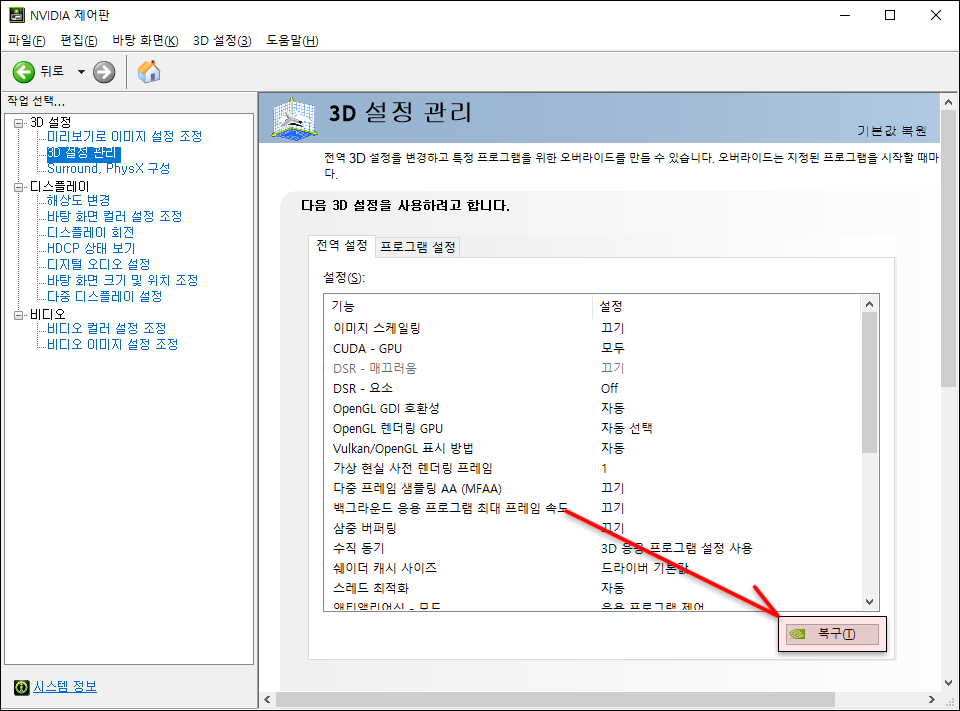Click the settings list scrollbar thumb
Screen dimensions: 960x711
tap(869, 383)
